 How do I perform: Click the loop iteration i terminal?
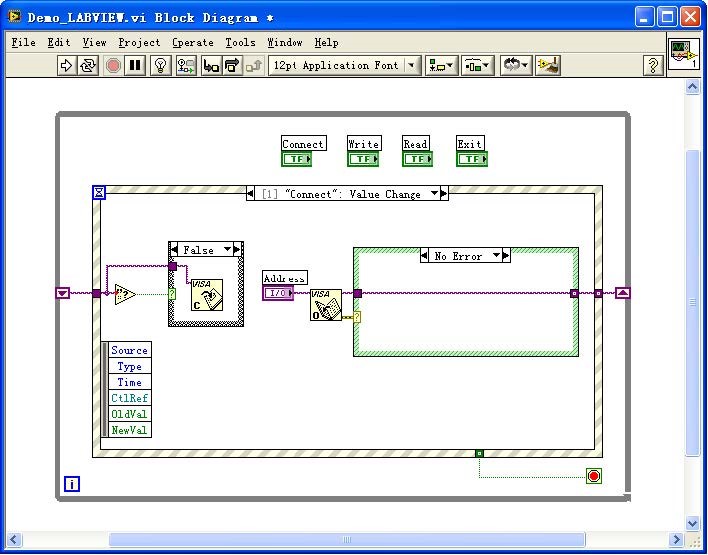pyautogui.click(x=72, y=484)
